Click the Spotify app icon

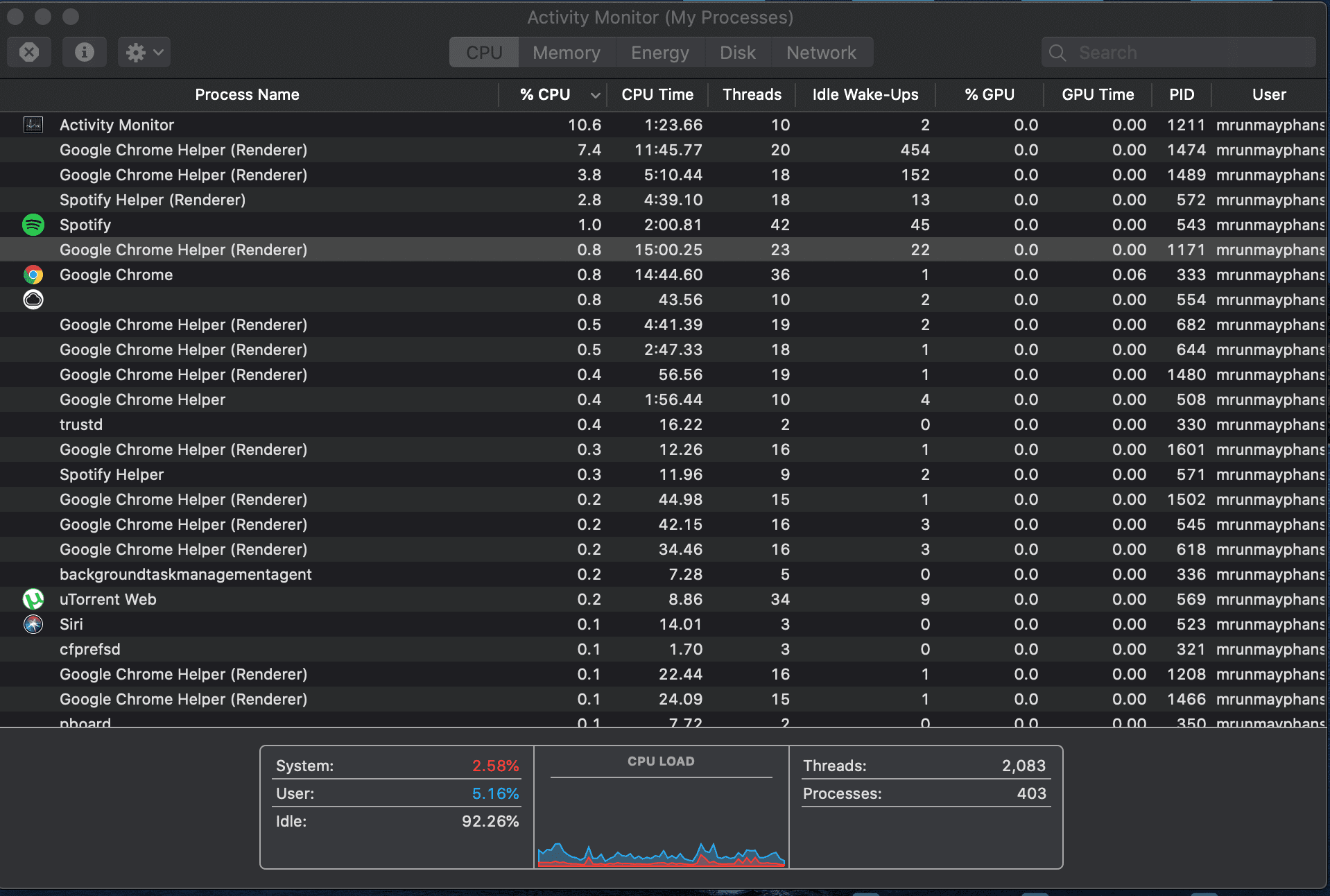33,225
